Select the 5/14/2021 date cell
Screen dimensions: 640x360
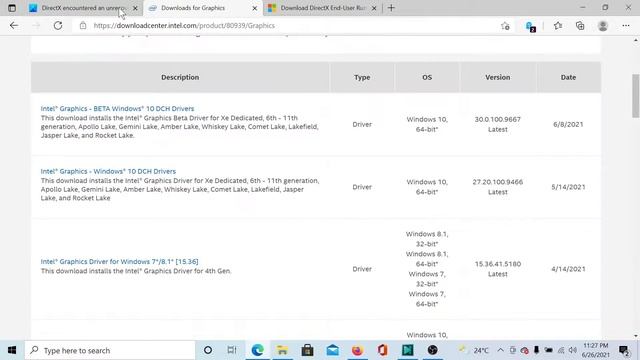coord(568,187)
